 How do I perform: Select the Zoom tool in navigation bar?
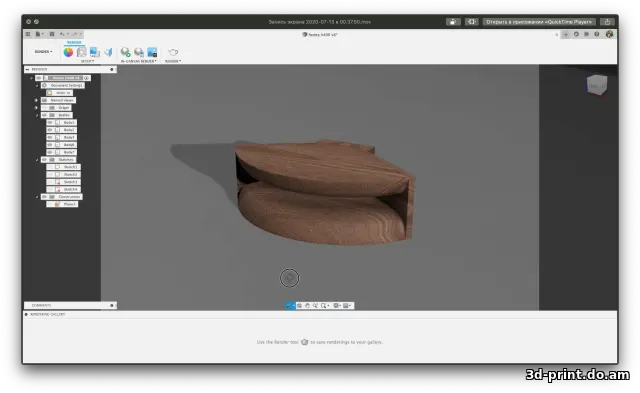click(315, 306)
